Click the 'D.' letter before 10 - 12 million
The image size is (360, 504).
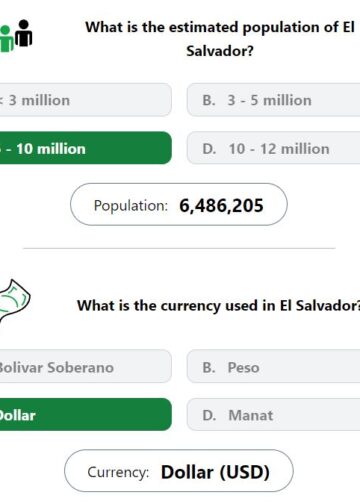tap(209, 149)
